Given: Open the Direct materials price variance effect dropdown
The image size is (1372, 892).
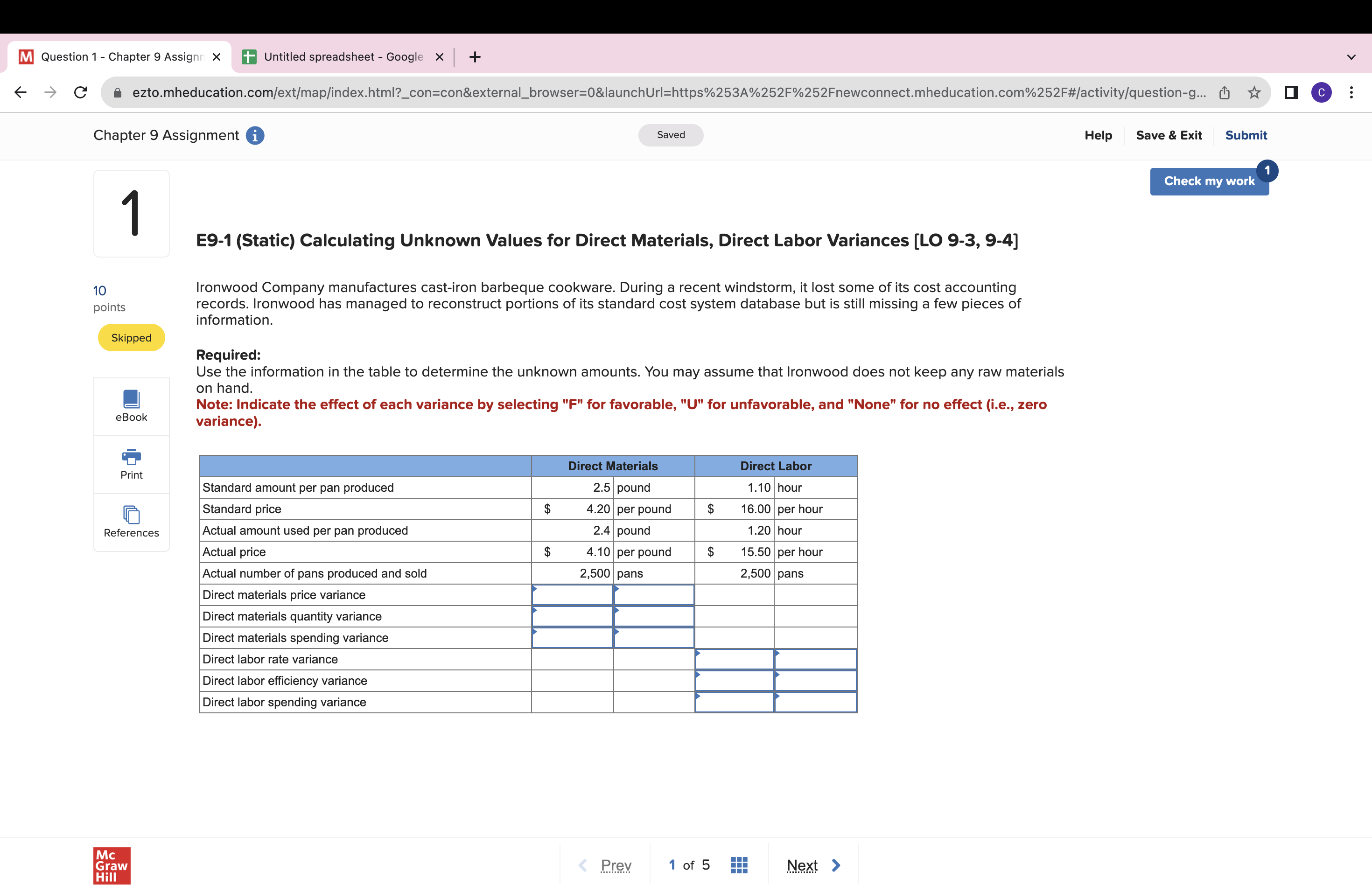Looking at the screenshot, I should click(x=654, y=595).
